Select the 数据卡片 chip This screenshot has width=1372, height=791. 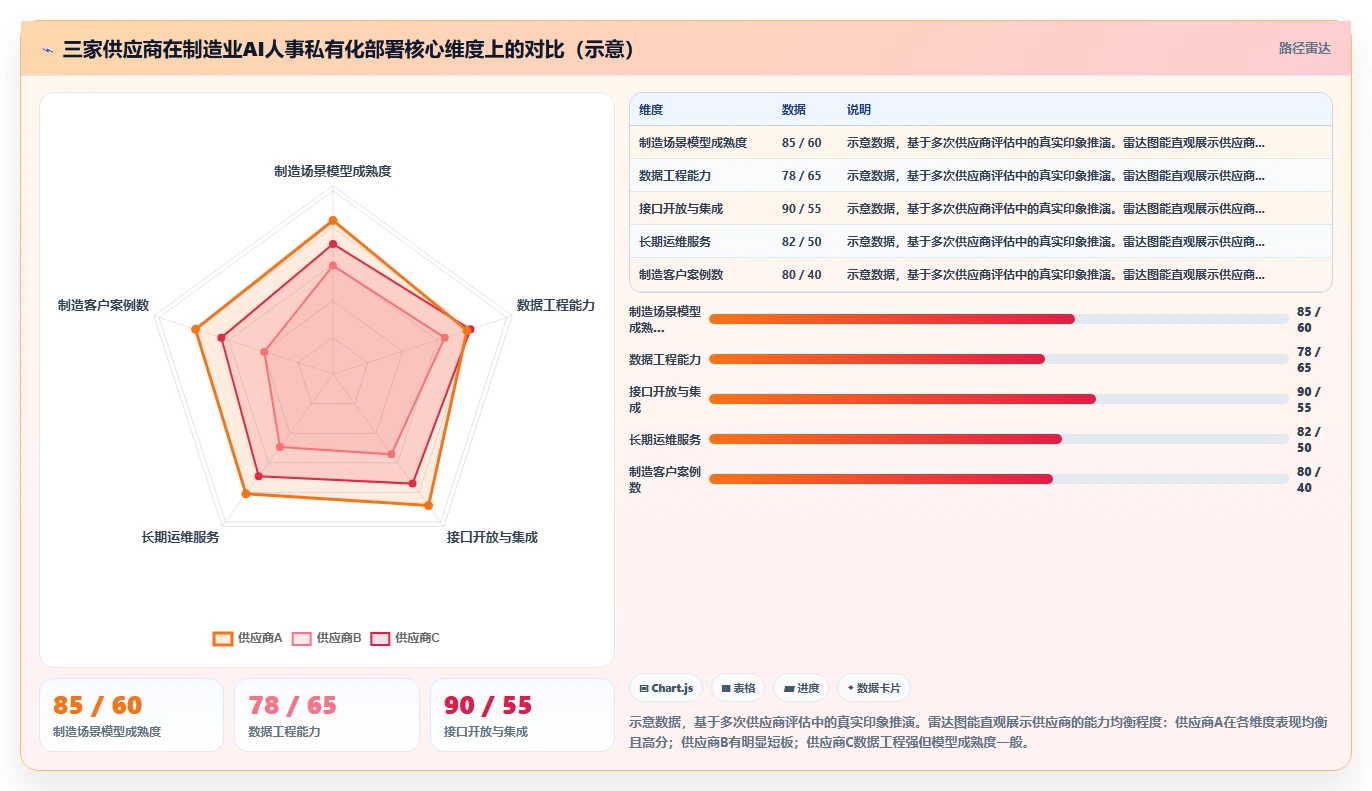(874, 688)
